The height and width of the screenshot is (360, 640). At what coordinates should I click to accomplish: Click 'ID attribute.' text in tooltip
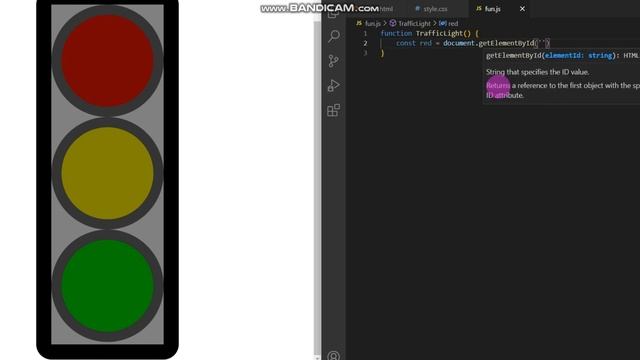505,95
